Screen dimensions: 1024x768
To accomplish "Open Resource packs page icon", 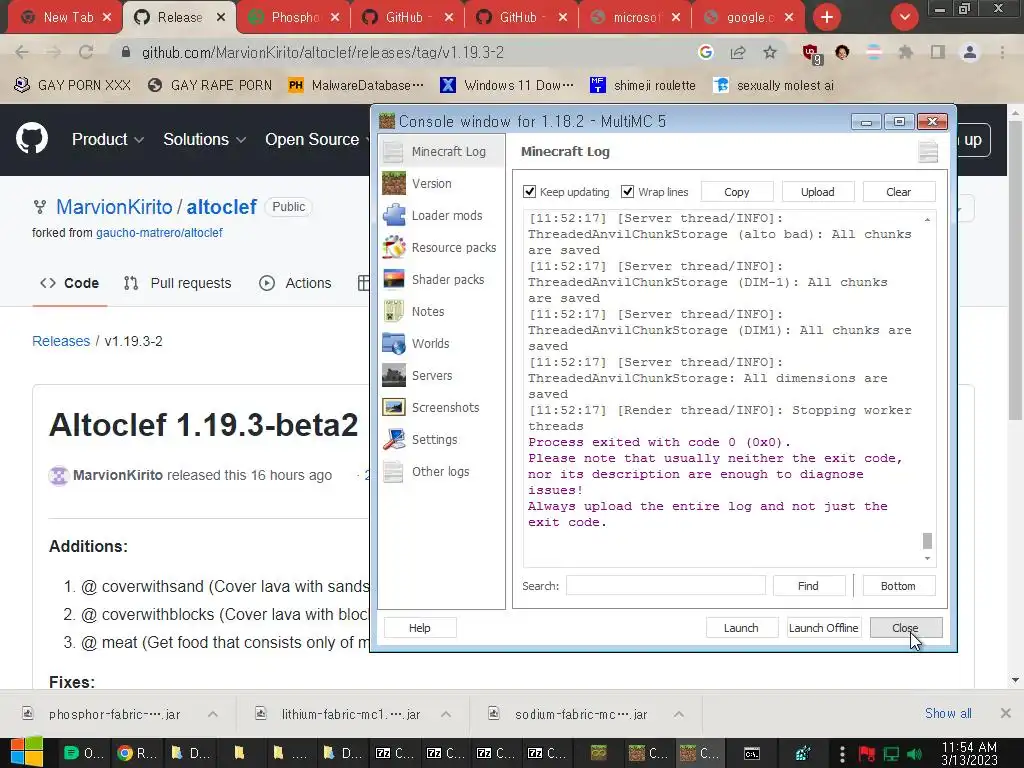I will [x=394, y=248].
